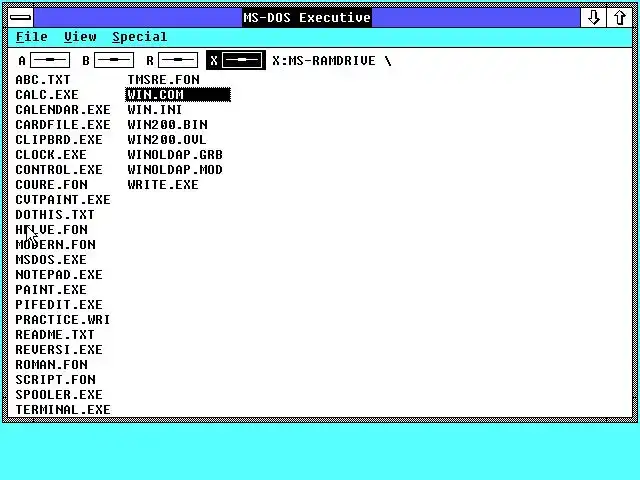This screenshot has height=480, width=640.
Task: Select MODERN.FON font file
Action: tap(56, 244)
